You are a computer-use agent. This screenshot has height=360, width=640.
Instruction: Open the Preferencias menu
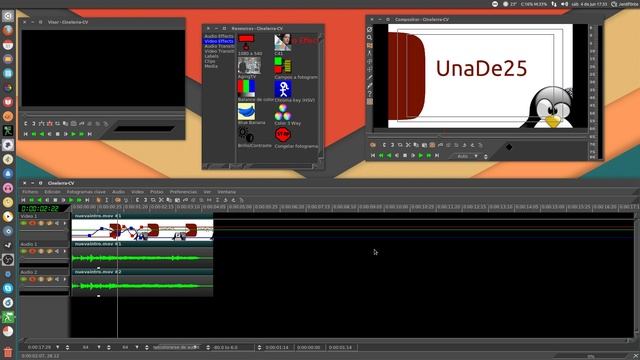pyautogui.click(x=183, y=192)
